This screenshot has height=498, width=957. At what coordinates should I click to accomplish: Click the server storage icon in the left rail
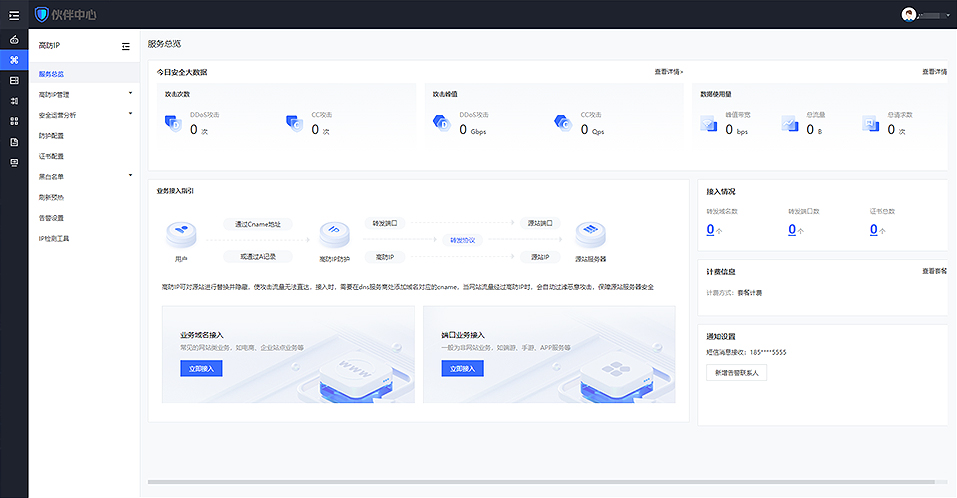point(14,80)
